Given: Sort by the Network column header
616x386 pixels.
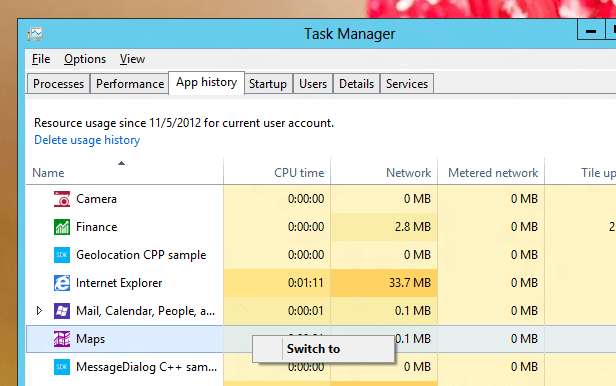Looking at the screenshot, I should click(x=384, y=172).
